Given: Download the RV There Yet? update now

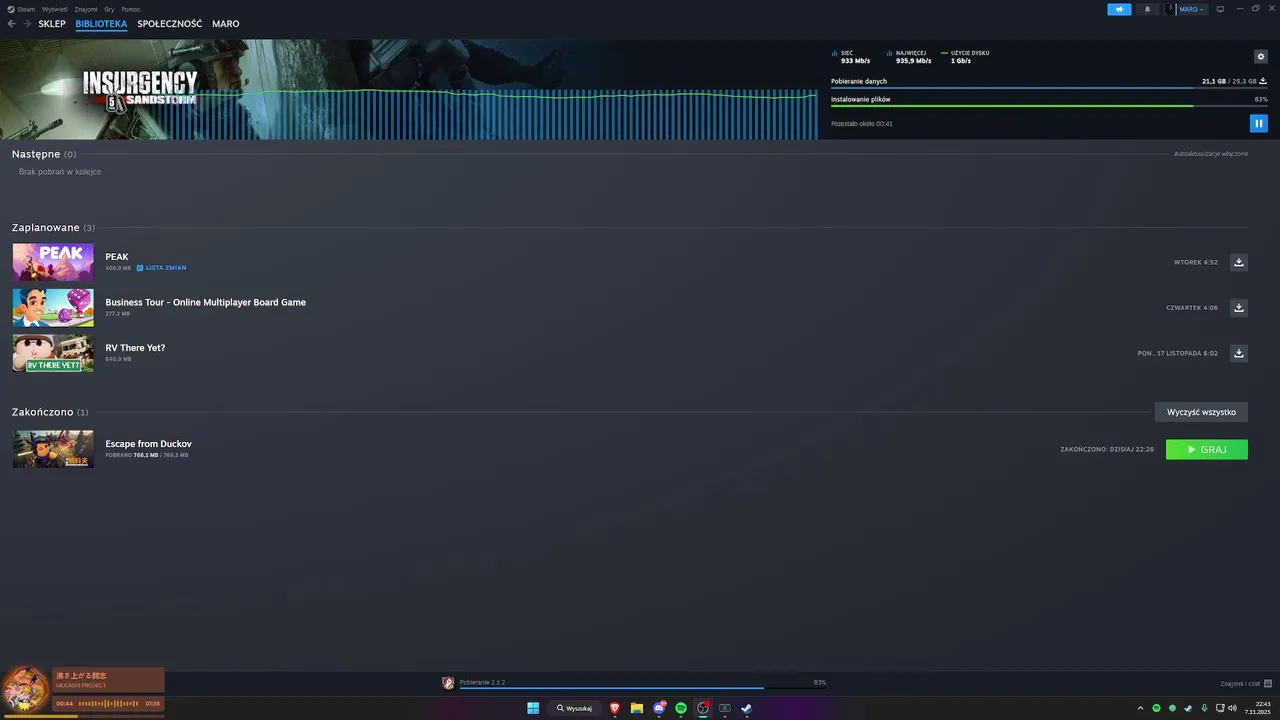Looking at the screenshot, I should point(1239,353).
